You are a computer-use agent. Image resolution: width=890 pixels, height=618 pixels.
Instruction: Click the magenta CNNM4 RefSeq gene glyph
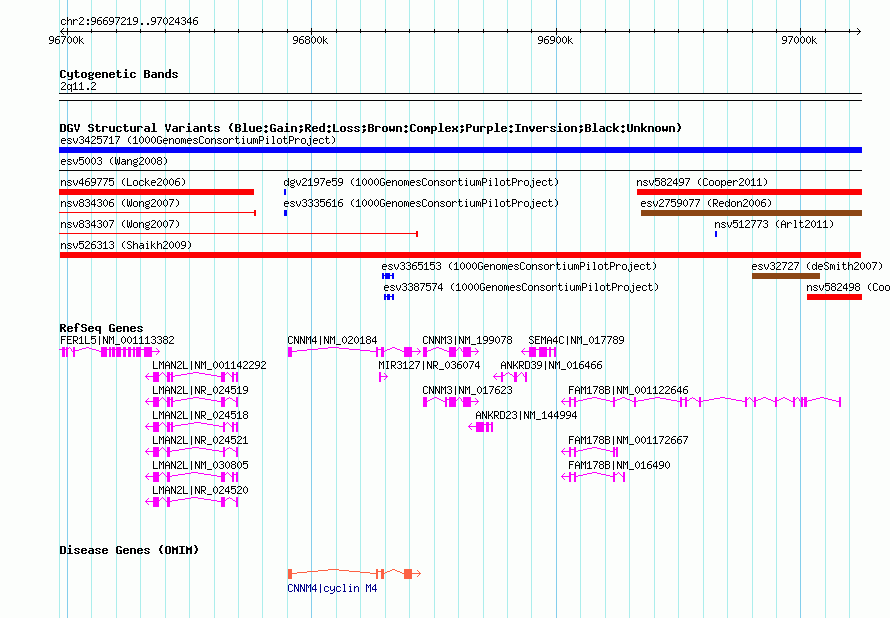pyautogui.click(x=354, y=352)
